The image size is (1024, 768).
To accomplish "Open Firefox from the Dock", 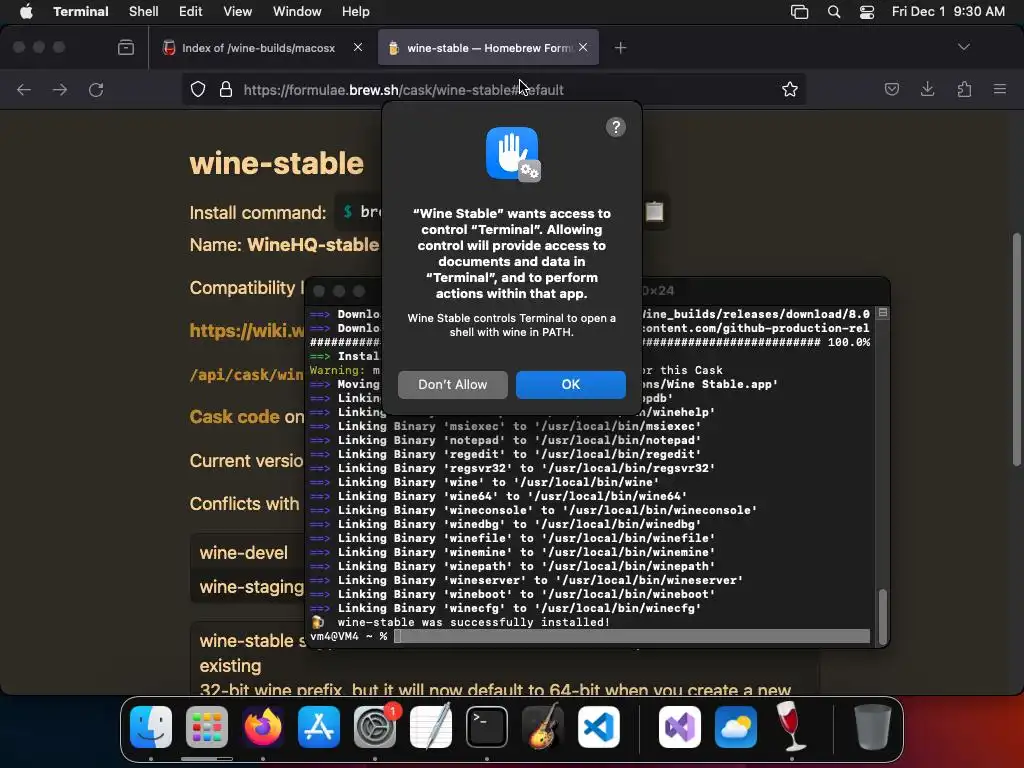I will (x=263, y=727).
